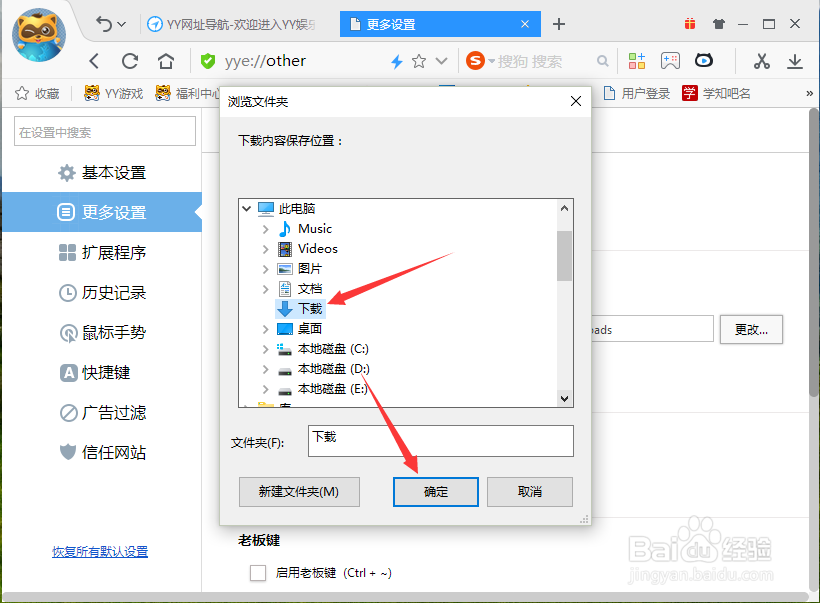
Task: Click folder tree scrollbar up arrow
Action: (564, 208)
